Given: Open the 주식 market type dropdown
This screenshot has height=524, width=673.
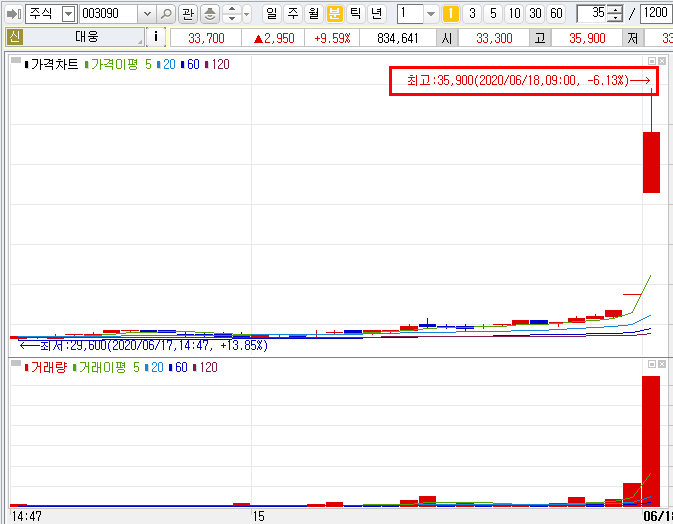Looking at the screenshot, I should (x=69, y=14).
